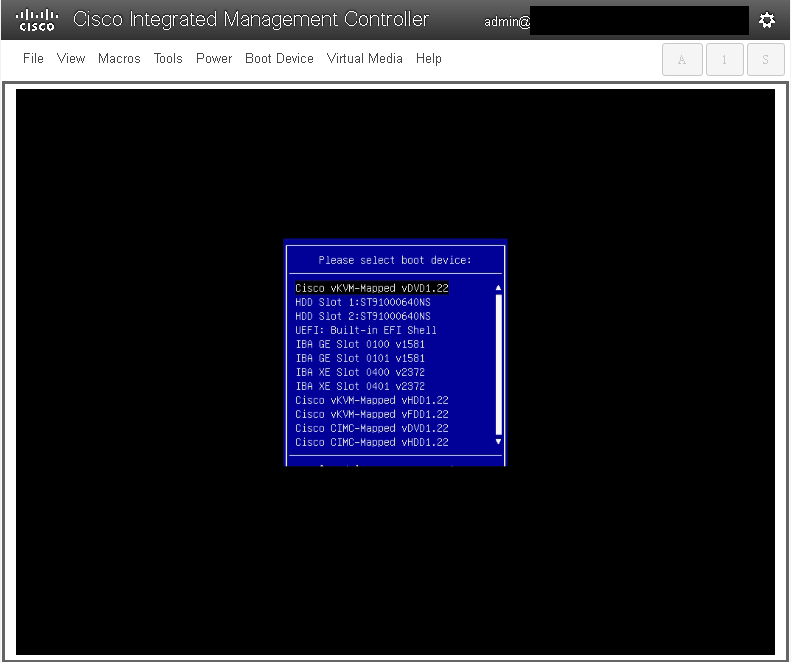Click the Cisco Integrated Management Controller title
This screenshot has height=662, width=791.
pos(251,19)
